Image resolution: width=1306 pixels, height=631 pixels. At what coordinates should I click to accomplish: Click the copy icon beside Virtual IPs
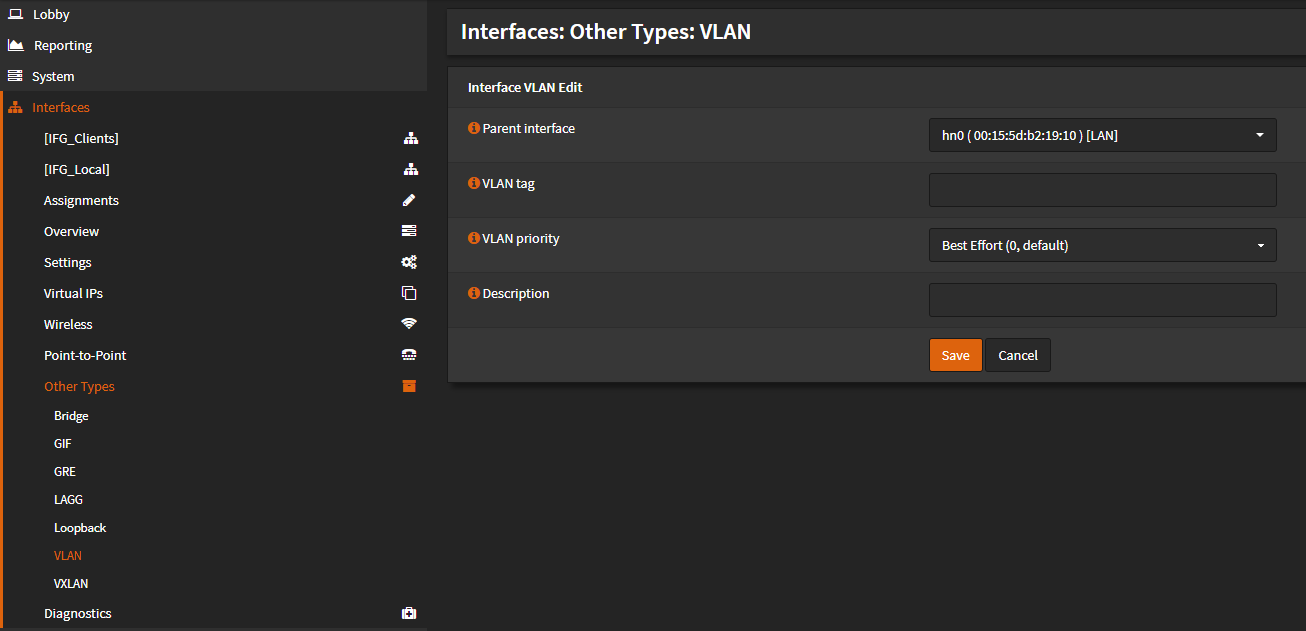pos(408,293)
